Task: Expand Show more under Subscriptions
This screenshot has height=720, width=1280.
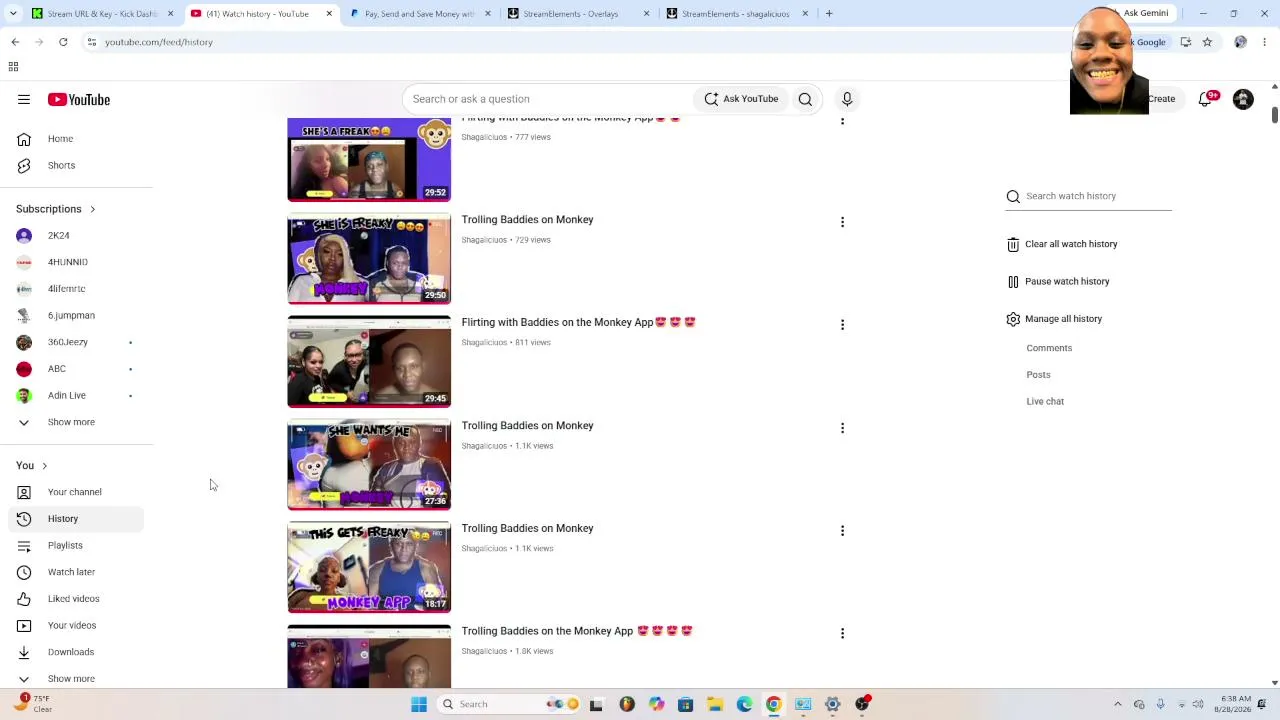Action: 71,422
